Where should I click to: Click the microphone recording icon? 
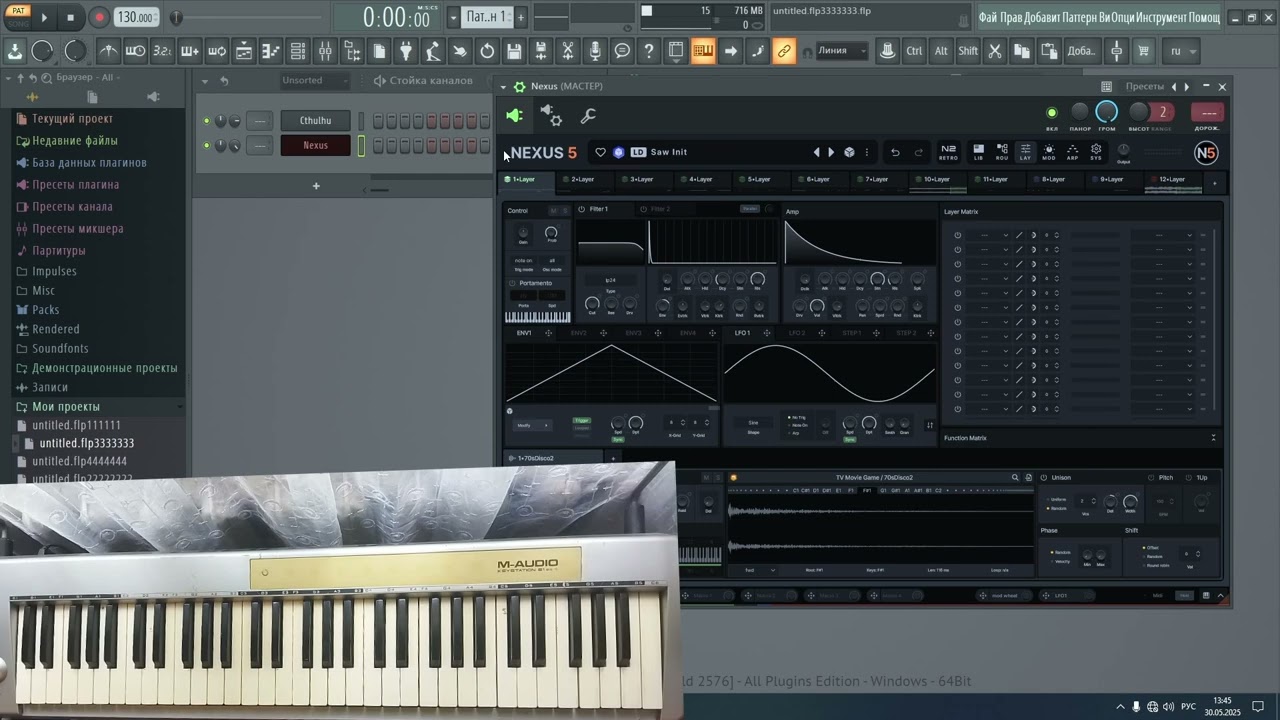pos(595,51)
